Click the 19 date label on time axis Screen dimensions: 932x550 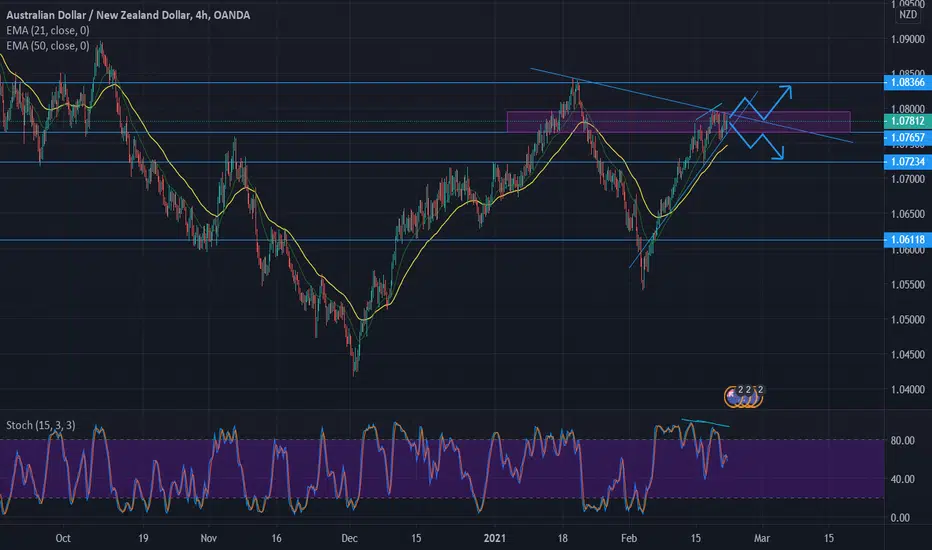pos(143,538)
